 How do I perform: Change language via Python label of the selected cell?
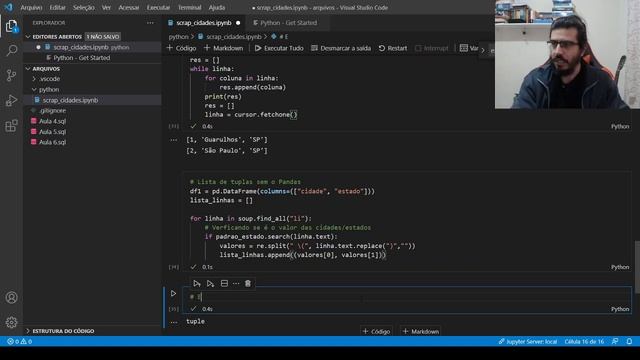point(620,309)
